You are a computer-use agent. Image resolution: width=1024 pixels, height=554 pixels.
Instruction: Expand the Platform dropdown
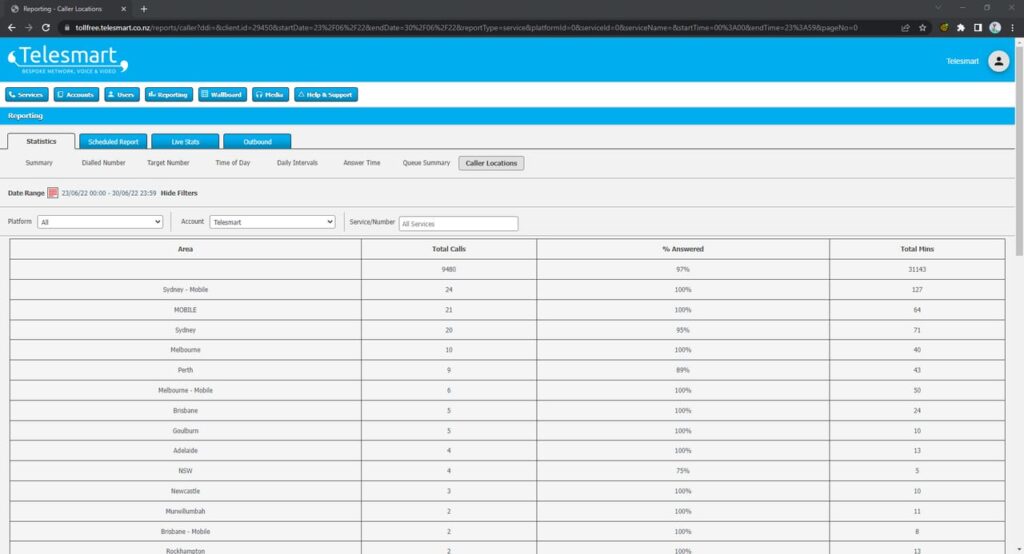pos(100,222)
